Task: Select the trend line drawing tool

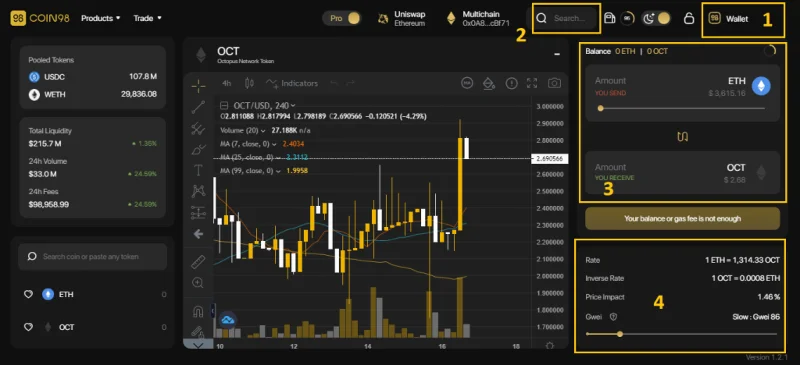Action: tap(198, 107)
